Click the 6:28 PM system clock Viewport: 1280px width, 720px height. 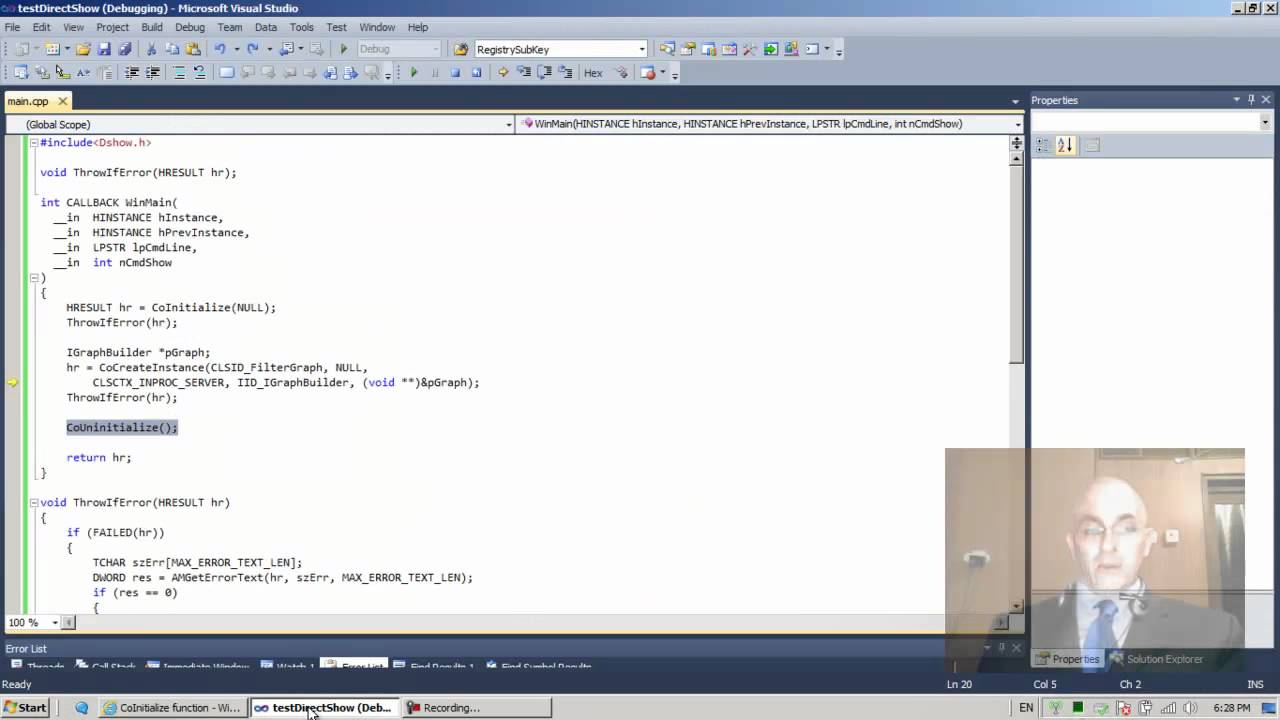(1231, 708)
